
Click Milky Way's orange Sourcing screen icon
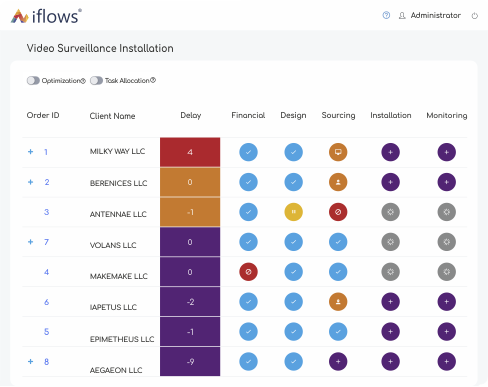coord(338,152)
